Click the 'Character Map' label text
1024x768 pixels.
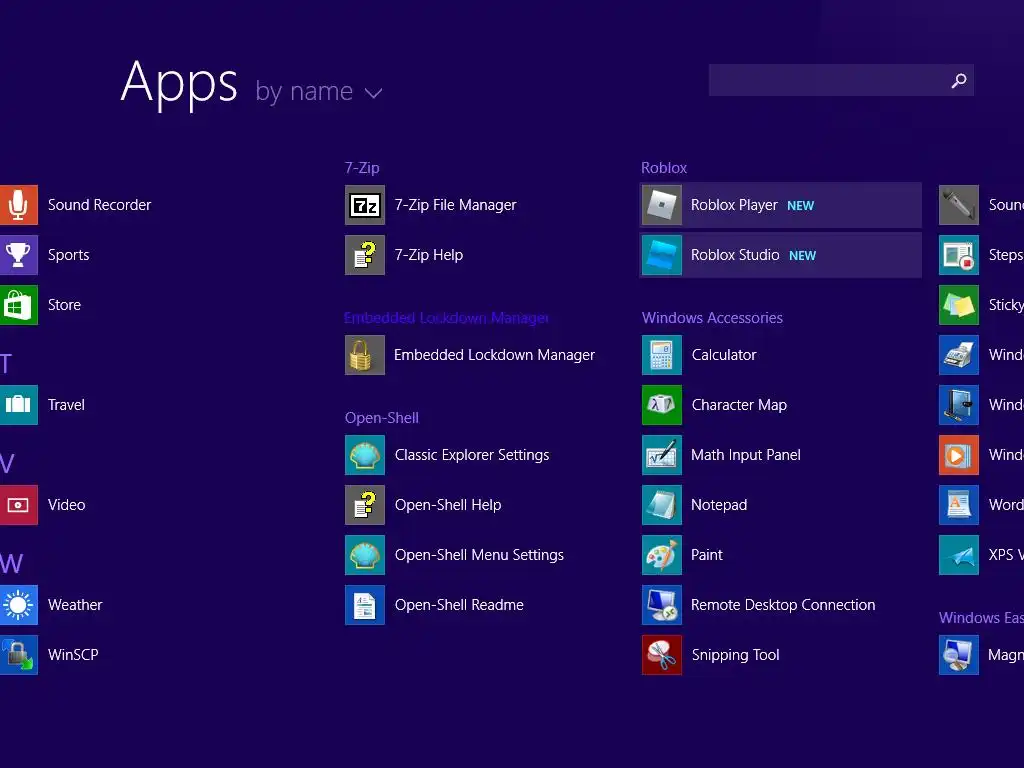pyautogui.click(x=739, y=405)
